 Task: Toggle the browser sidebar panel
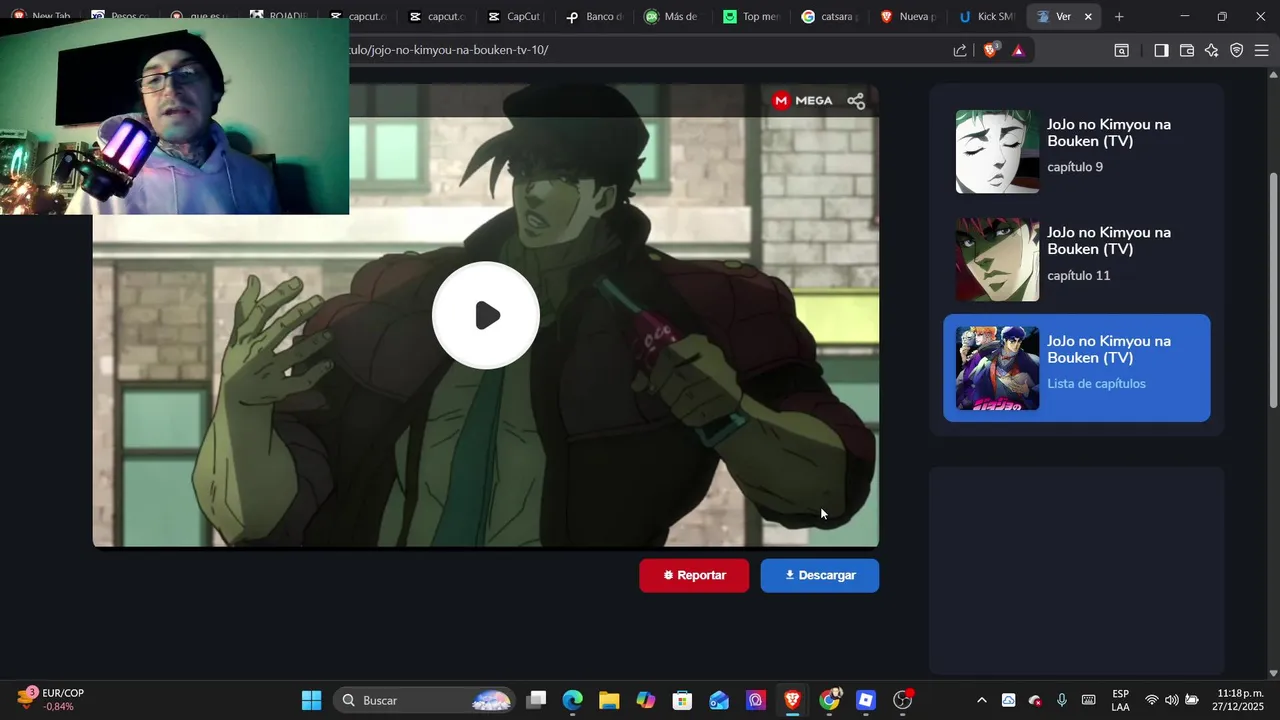click(x=1161, y=50)
